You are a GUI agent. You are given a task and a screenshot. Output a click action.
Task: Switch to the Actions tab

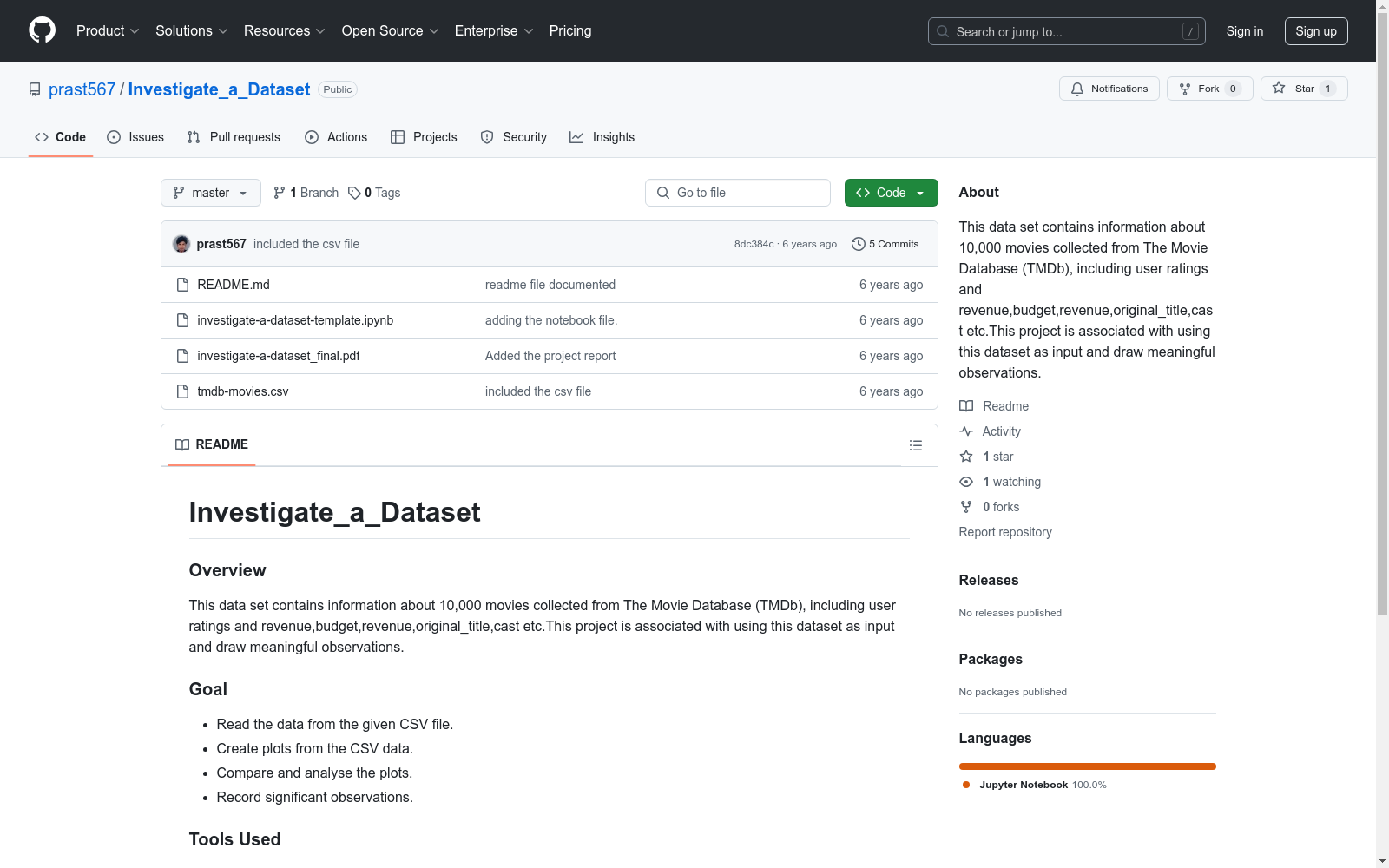coord(336,137)
